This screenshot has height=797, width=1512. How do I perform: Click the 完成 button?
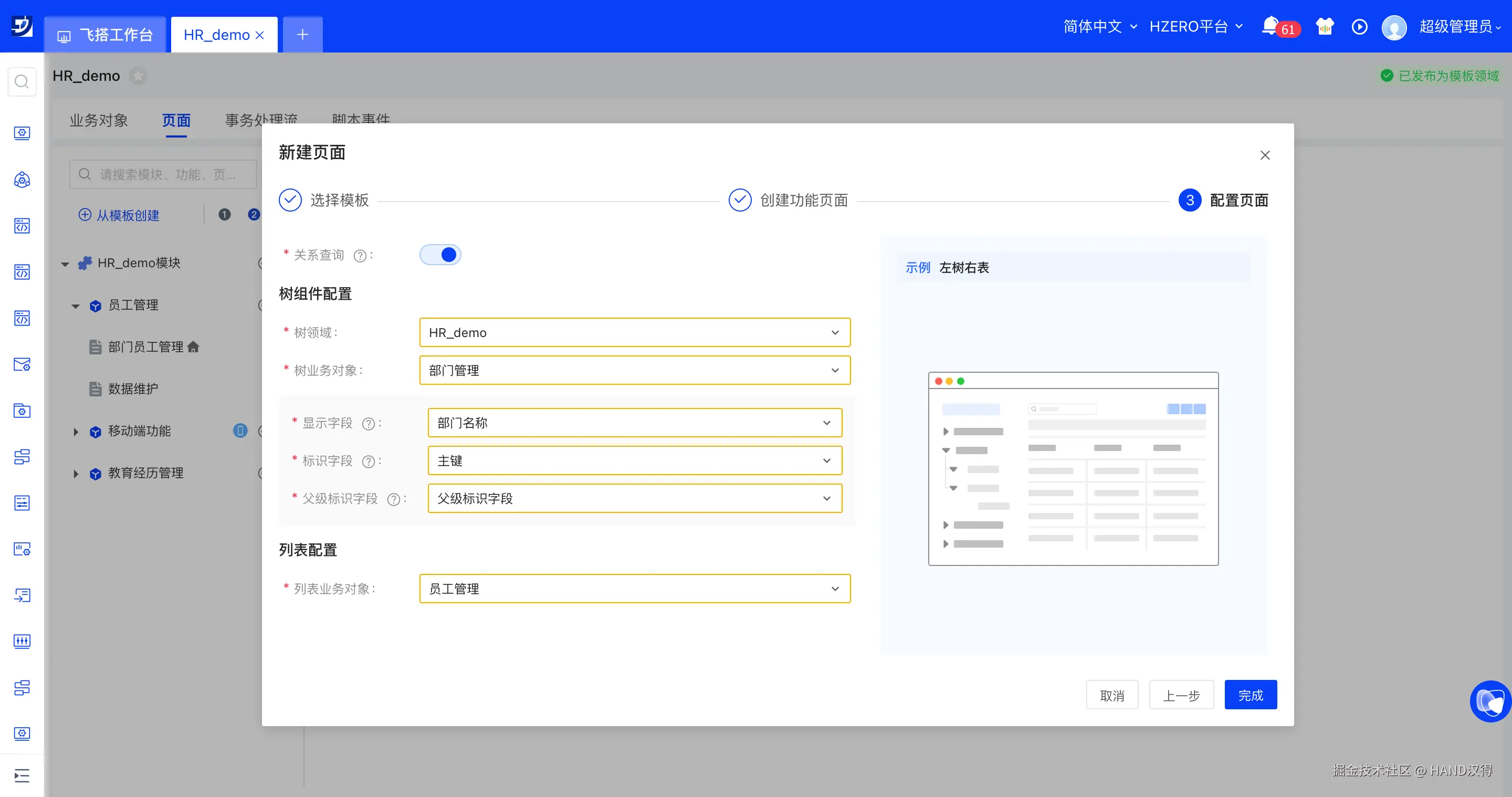coord(1250,696)
